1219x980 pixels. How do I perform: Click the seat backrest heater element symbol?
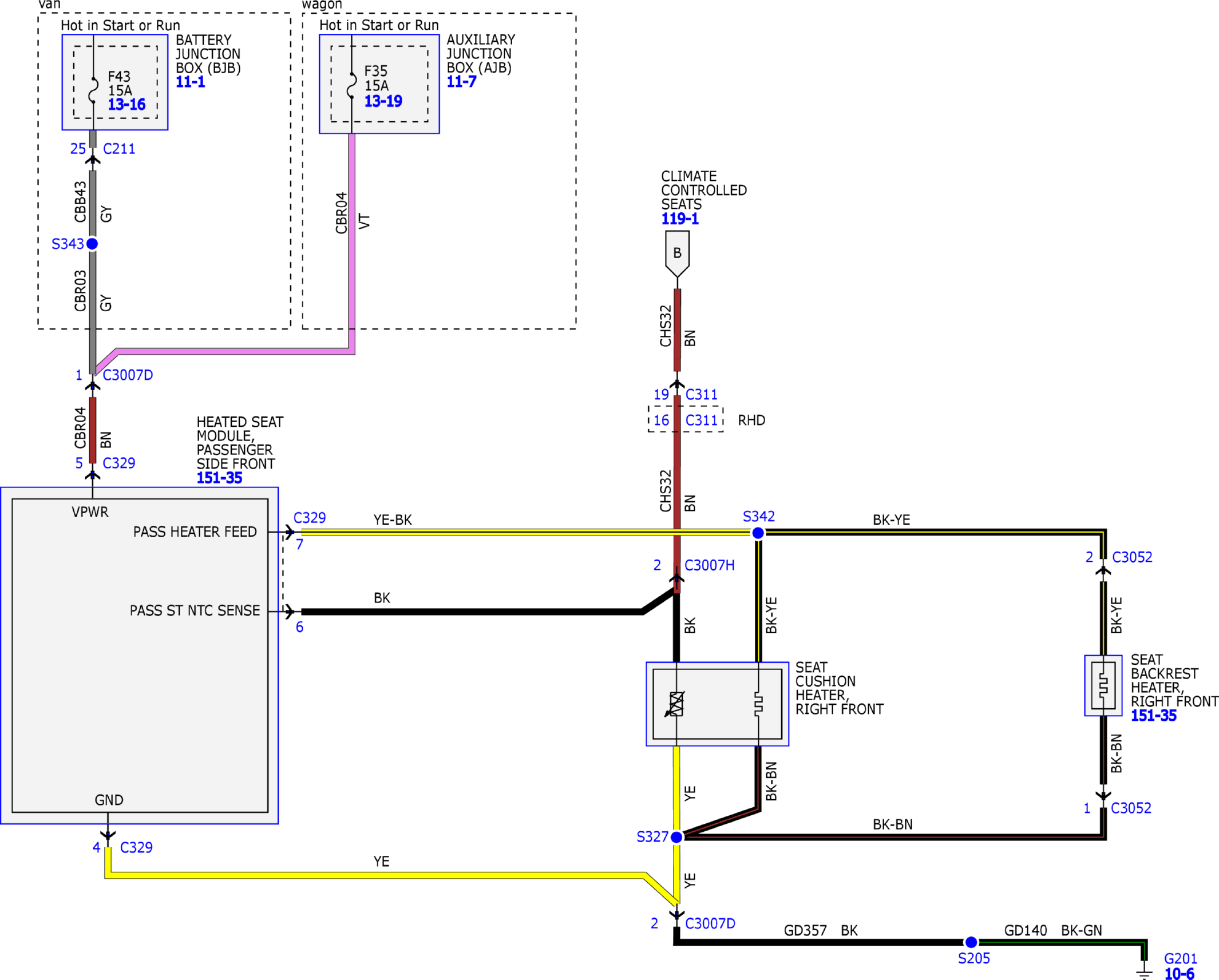1103,685
